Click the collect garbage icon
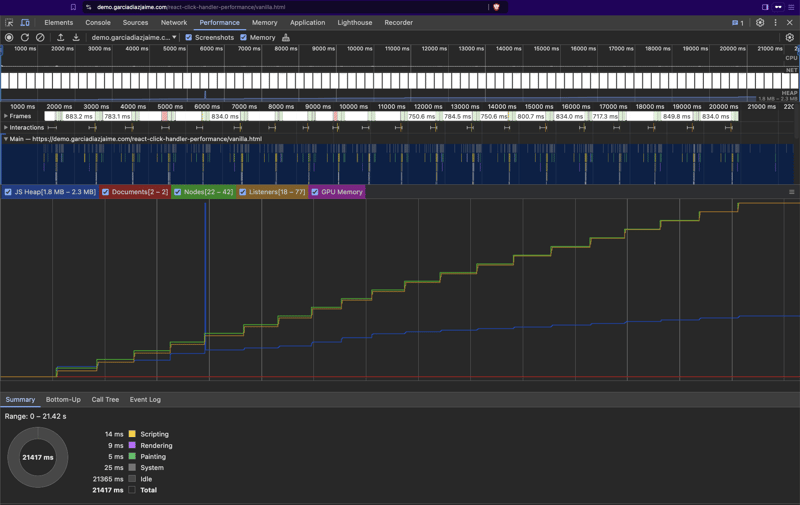This screenshot has height=505, width=800. [x=286, y=37]
